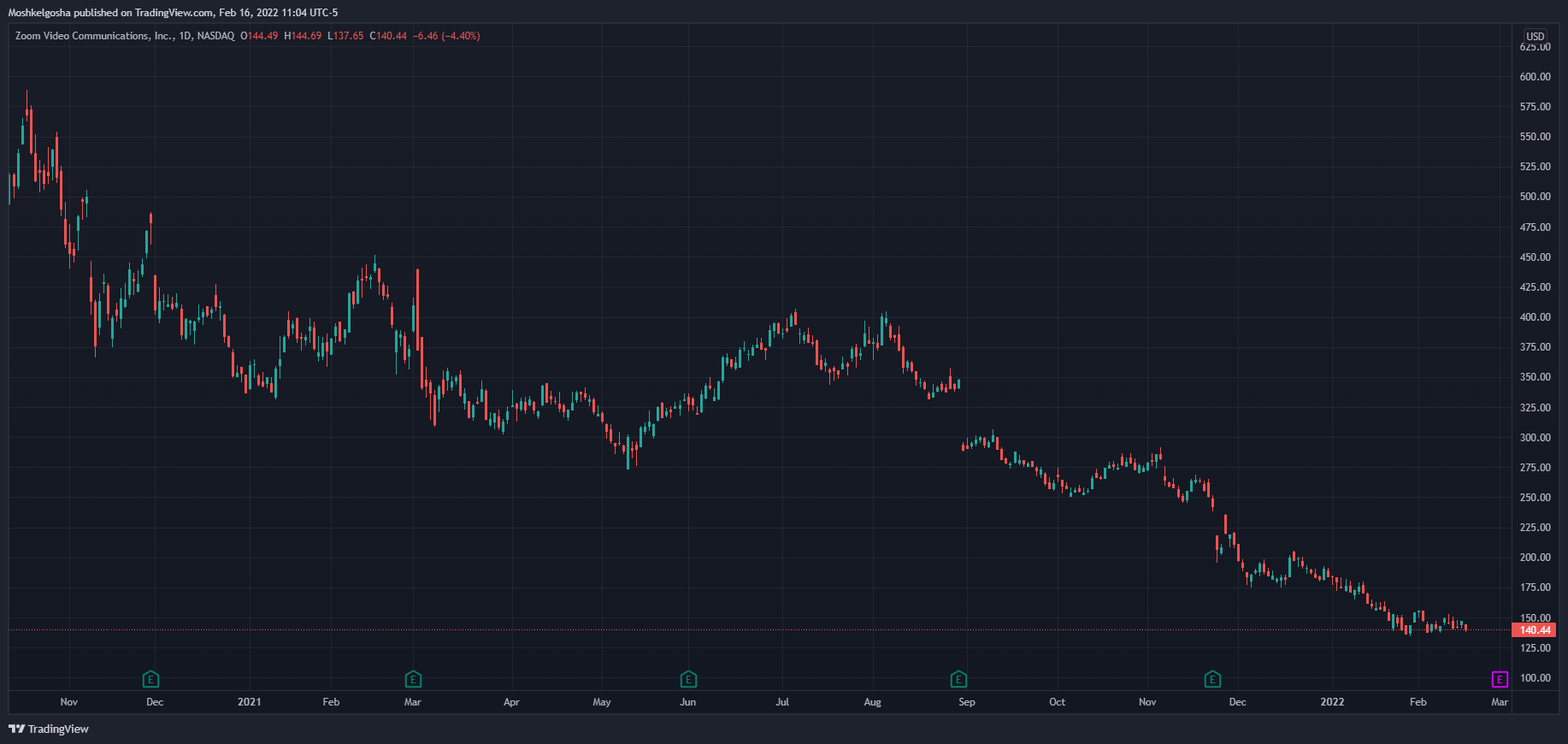Click the 500.00 price axis label

(1536, 197)
